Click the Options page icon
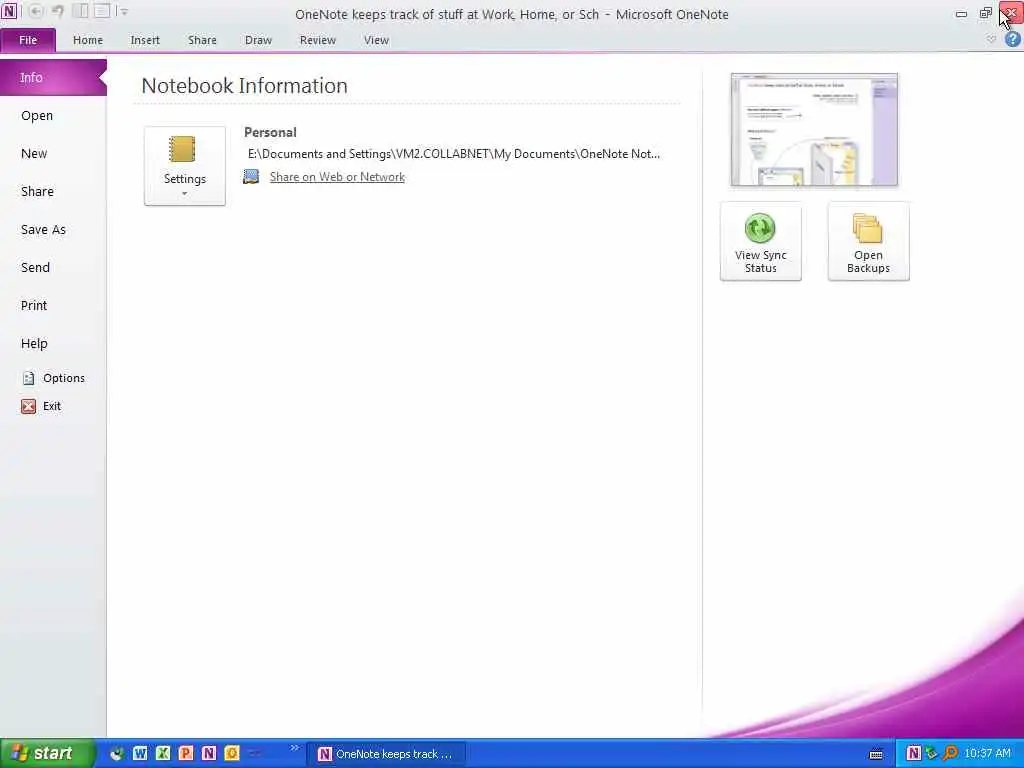1024x768 pixels. pos(28,378)
